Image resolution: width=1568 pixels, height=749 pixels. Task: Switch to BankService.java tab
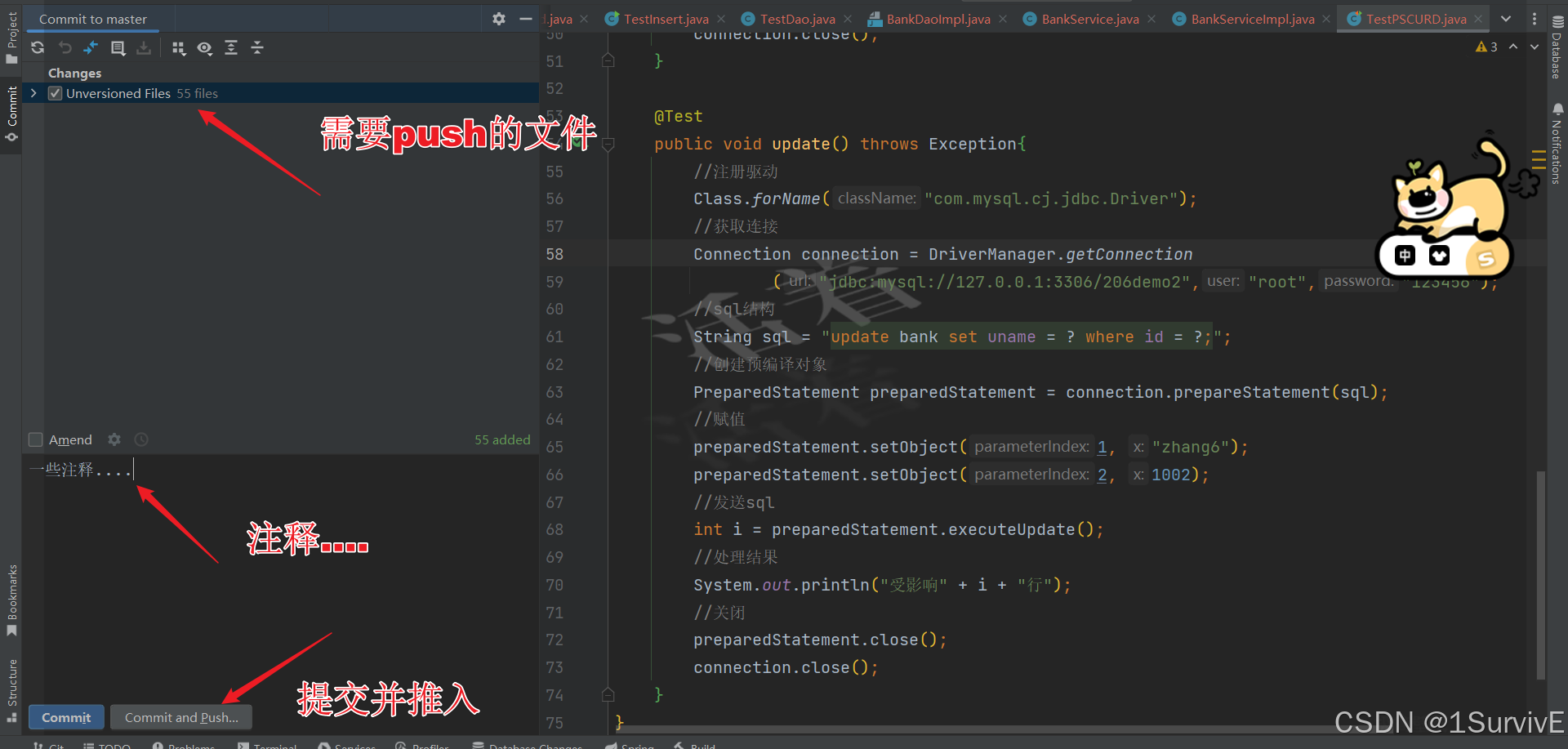click(1089, 19)
